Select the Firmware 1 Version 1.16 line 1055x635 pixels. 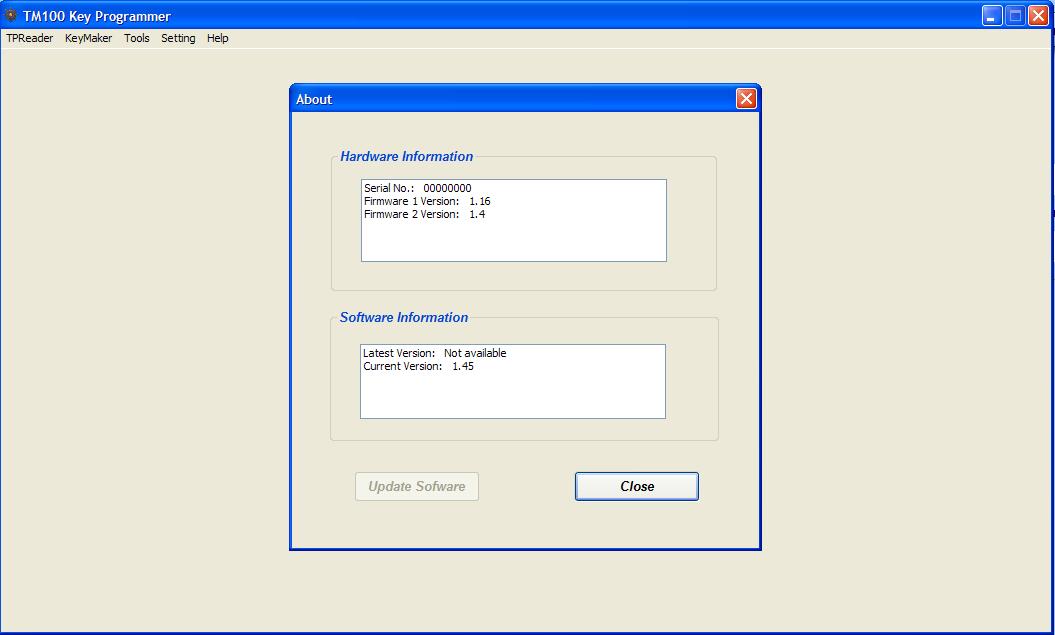[427, 201]
